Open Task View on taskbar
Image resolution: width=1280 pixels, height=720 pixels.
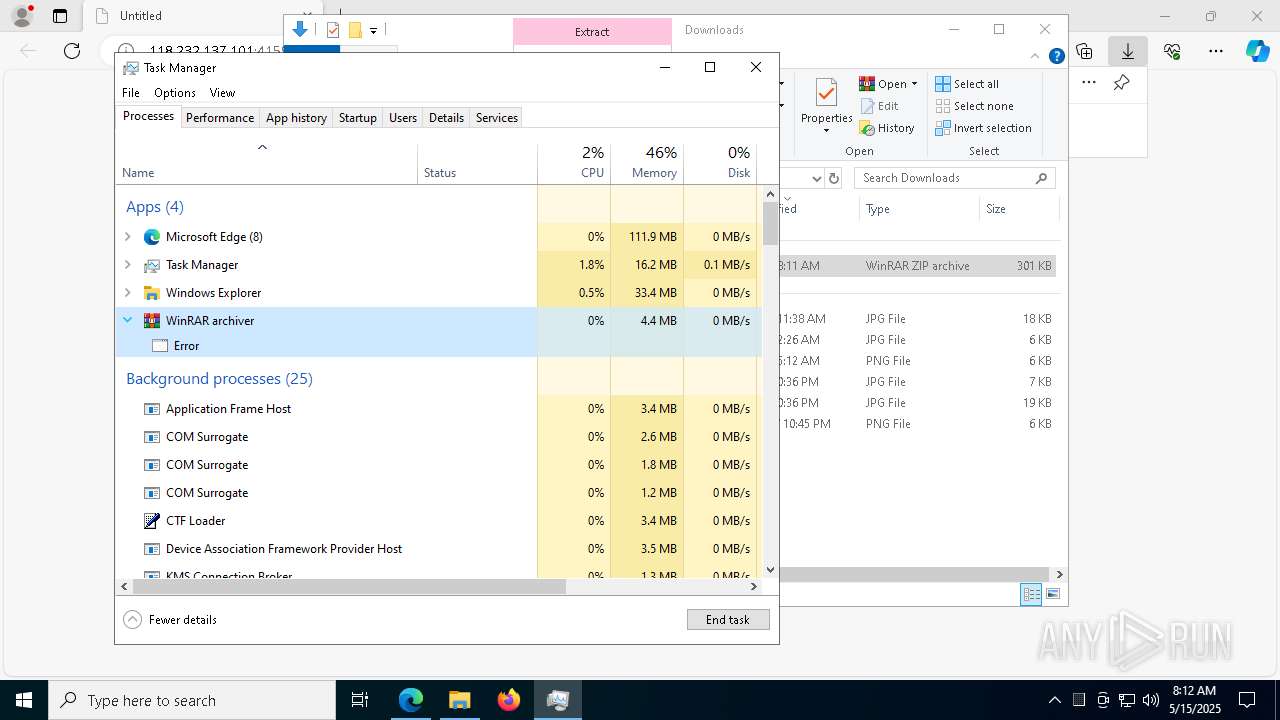pyautogui.click(x=361, y=700)
